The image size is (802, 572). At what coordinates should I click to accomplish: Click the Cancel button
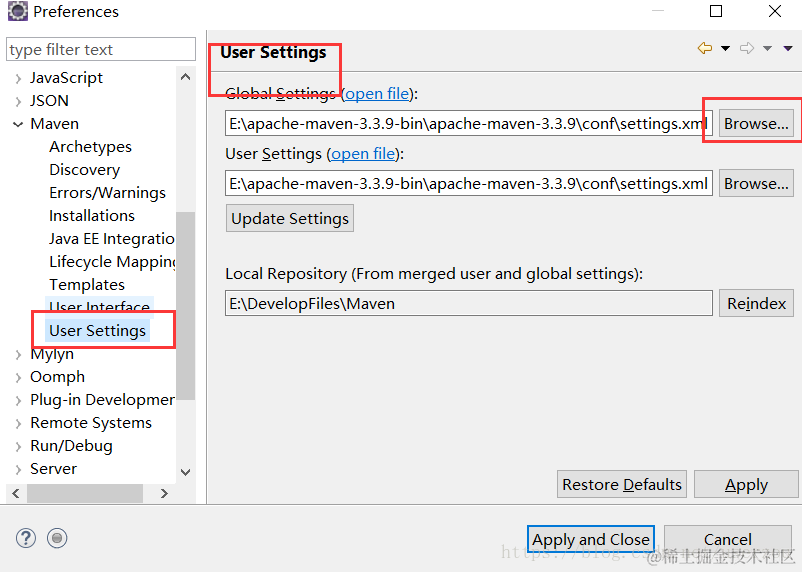(728, 539)
